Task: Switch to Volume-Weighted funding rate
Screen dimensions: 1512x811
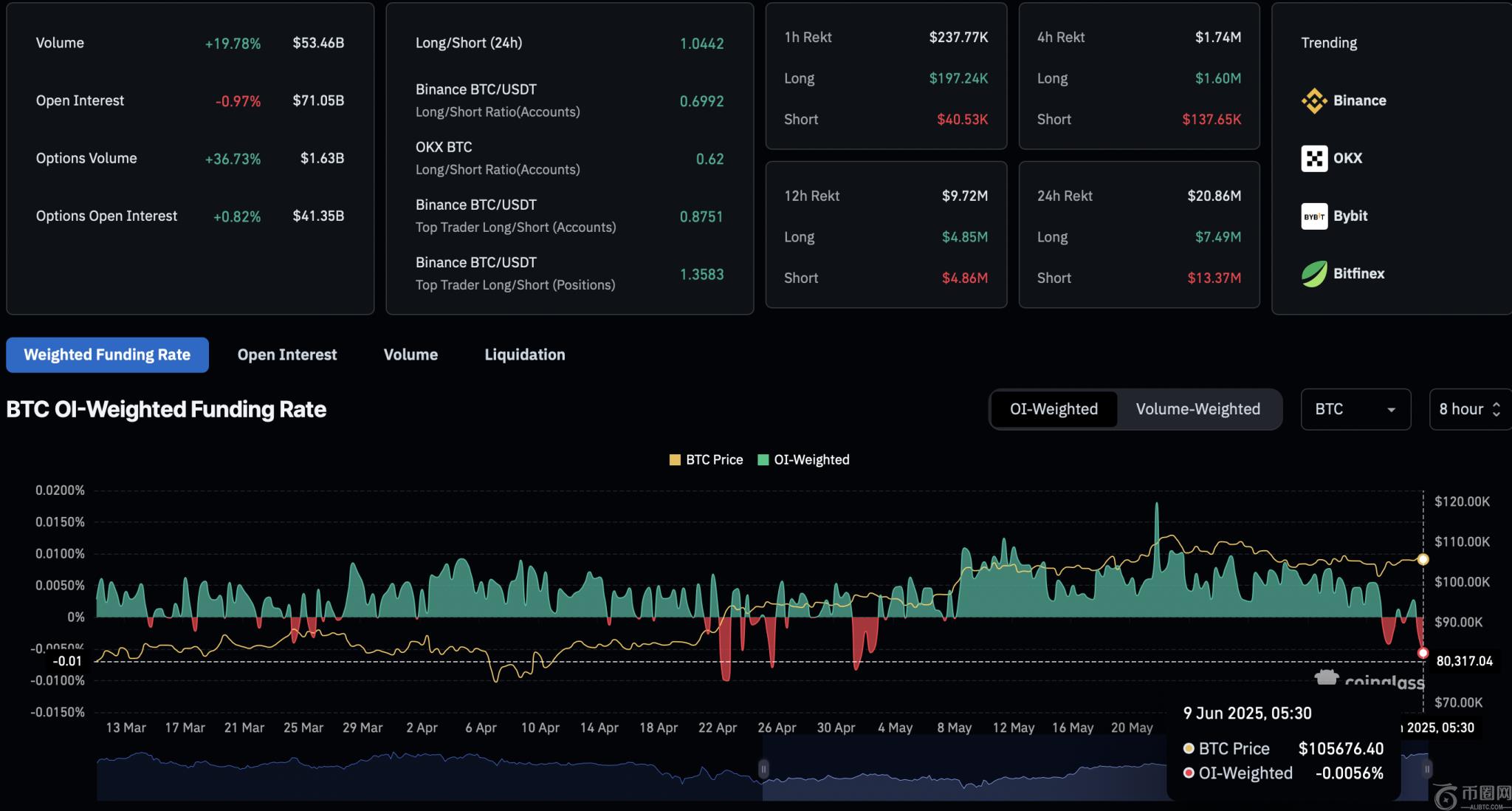Action: pos(1197,409)
